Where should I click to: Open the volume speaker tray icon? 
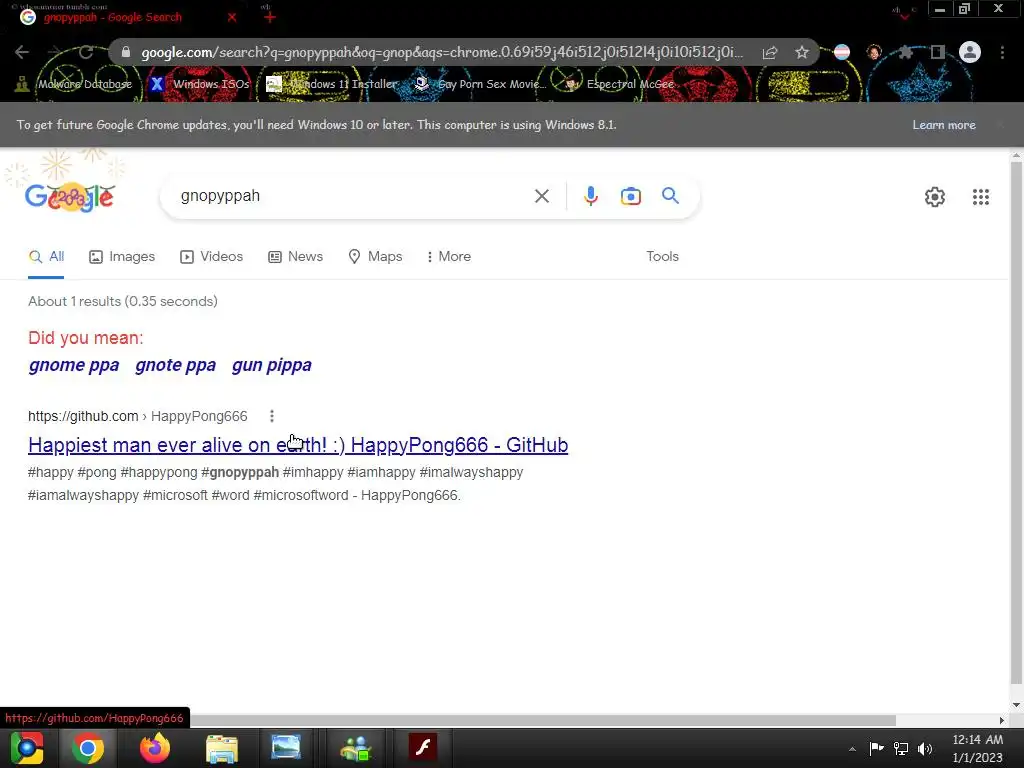coord(925,748)
